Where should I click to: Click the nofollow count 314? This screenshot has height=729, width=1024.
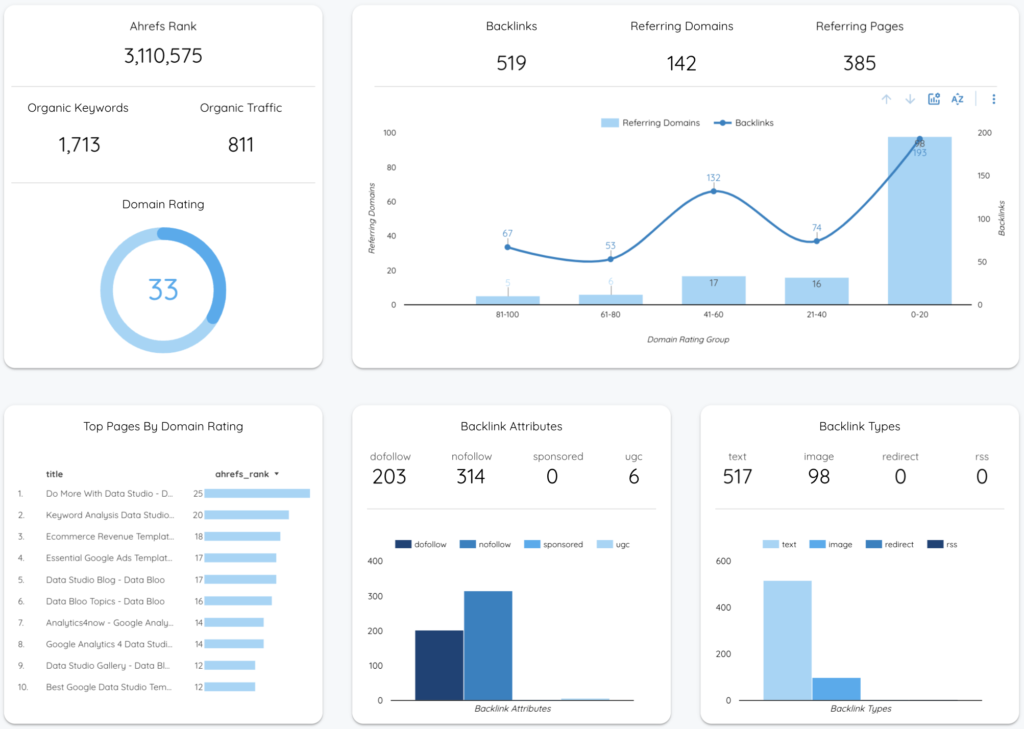point(471,477)
